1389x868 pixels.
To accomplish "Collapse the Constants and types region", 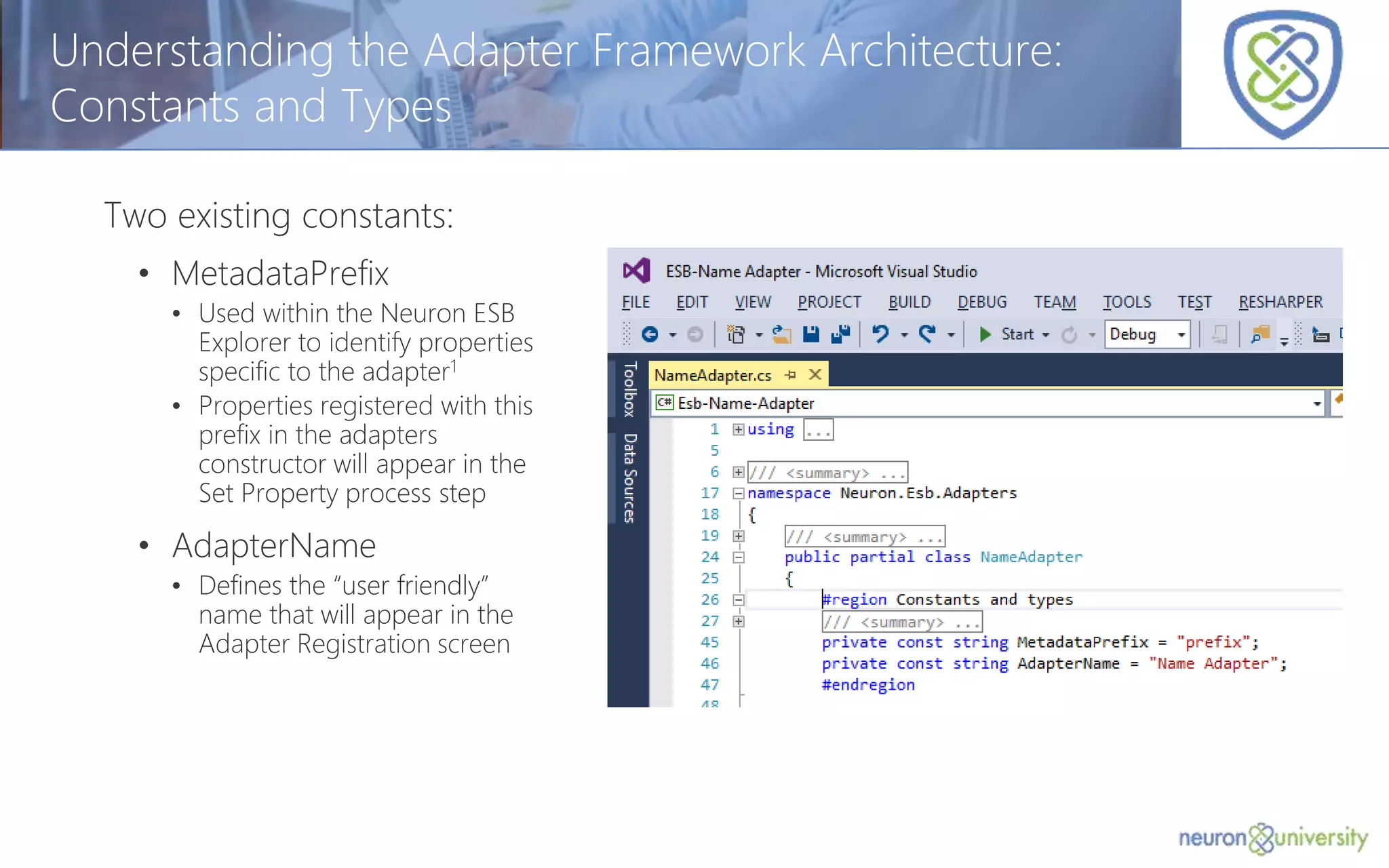I will coord(739,600).
